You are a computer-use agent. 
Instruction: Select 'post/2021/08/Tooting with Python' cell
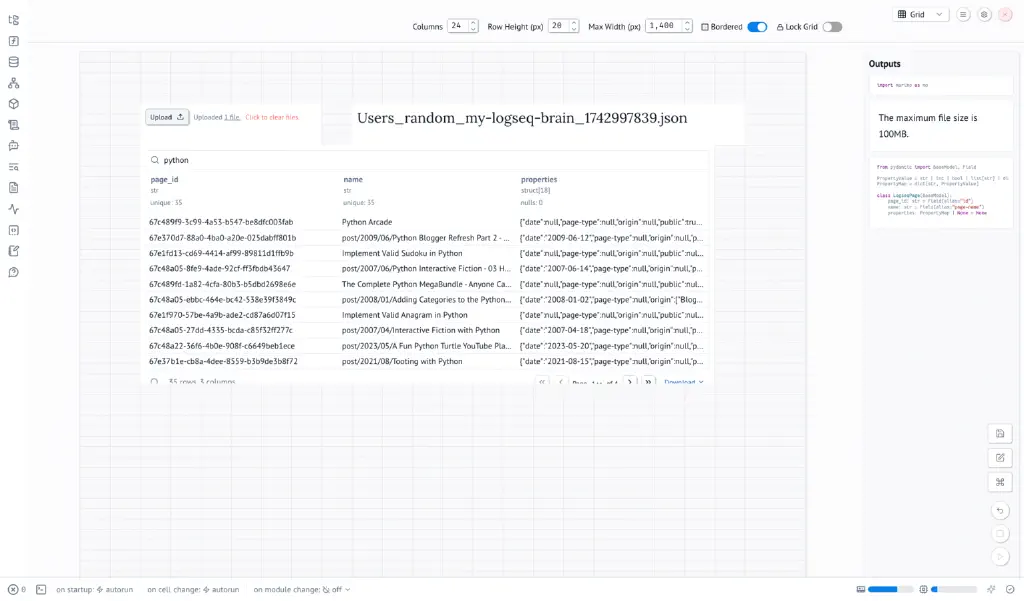coord(402,361)
